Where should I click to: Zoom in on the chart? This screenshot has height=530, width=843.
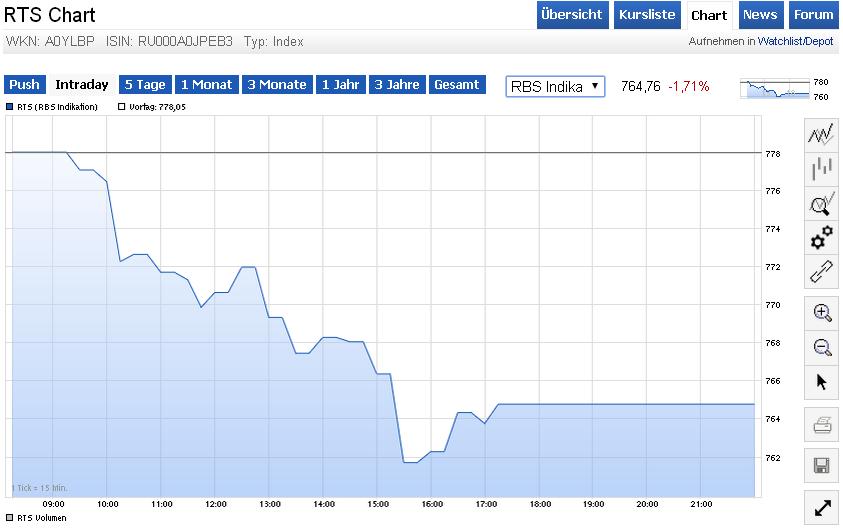click(x=821, y=313)
